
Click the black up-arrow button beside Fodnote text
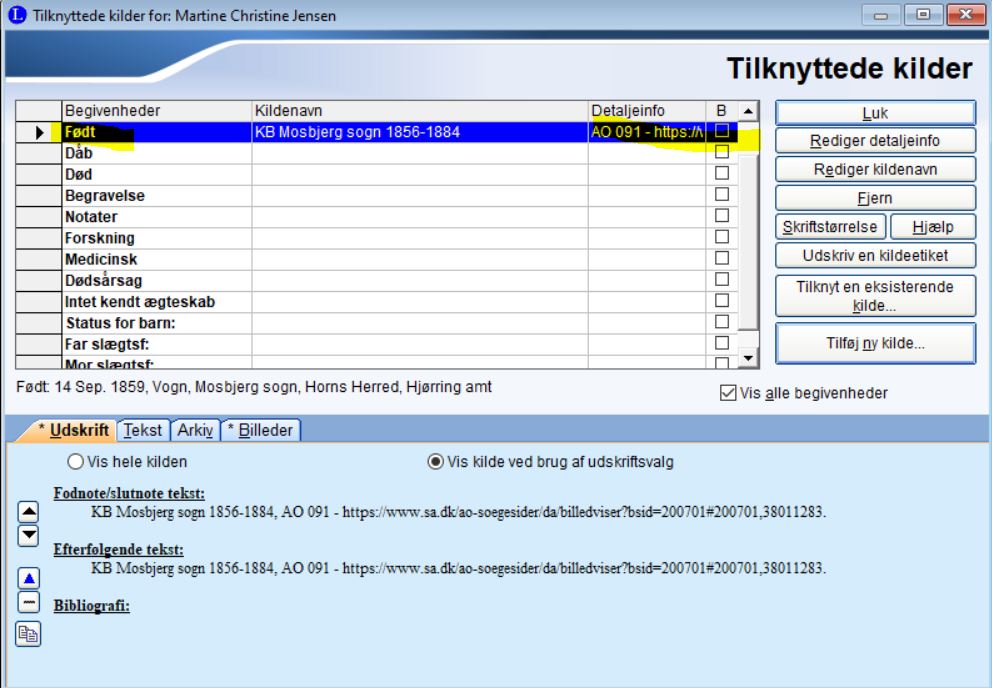coord(28,511)
